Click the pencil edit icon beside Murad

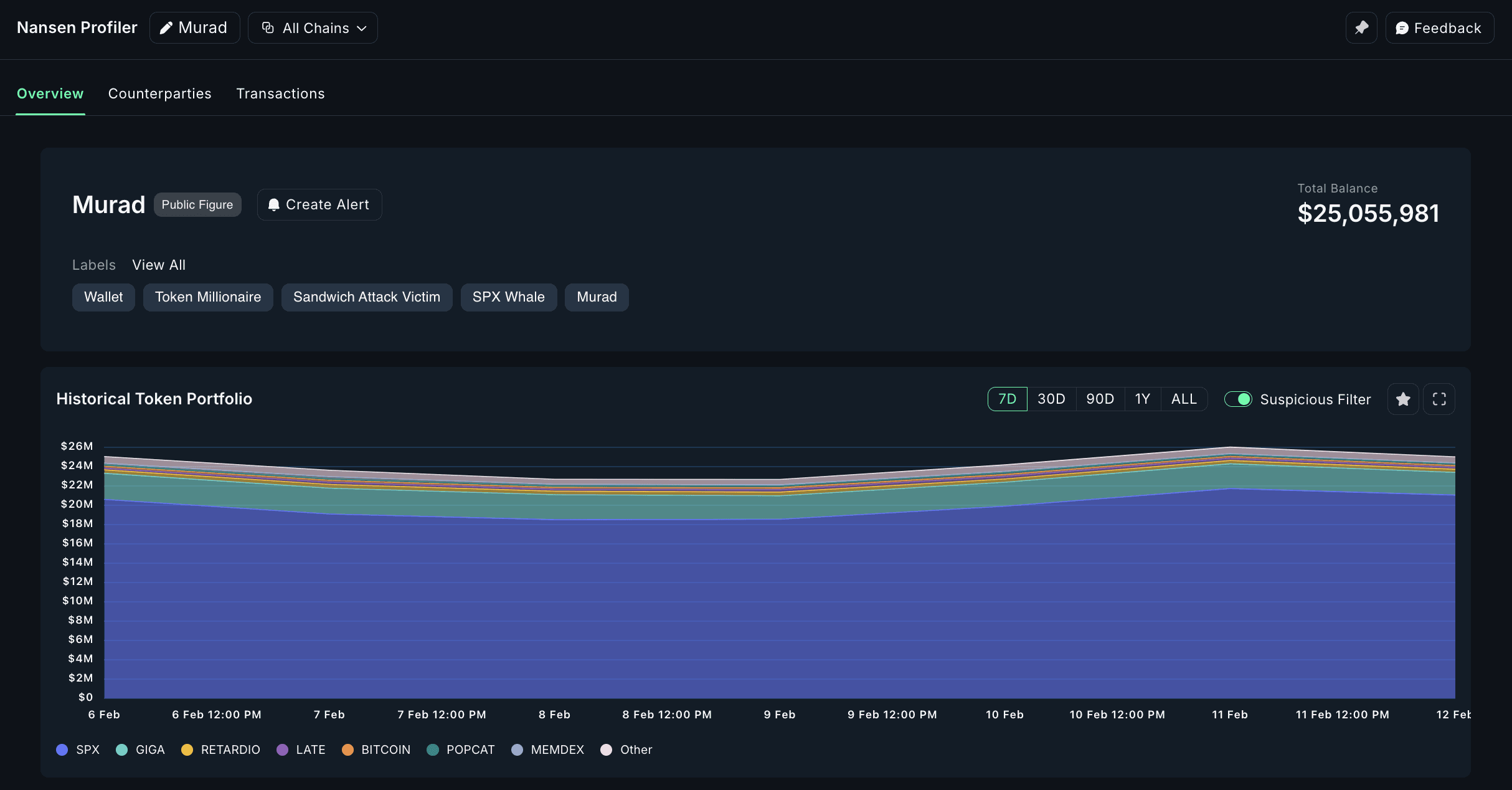(166, 28)
